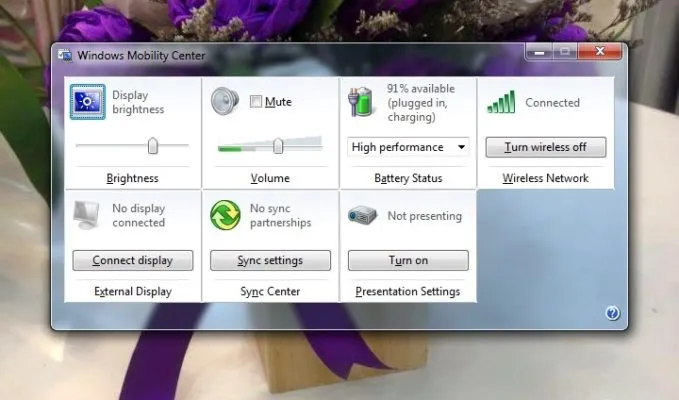The image size is (679, 400).
Task: Turn on presentation settings
Action: pos(408,260)
